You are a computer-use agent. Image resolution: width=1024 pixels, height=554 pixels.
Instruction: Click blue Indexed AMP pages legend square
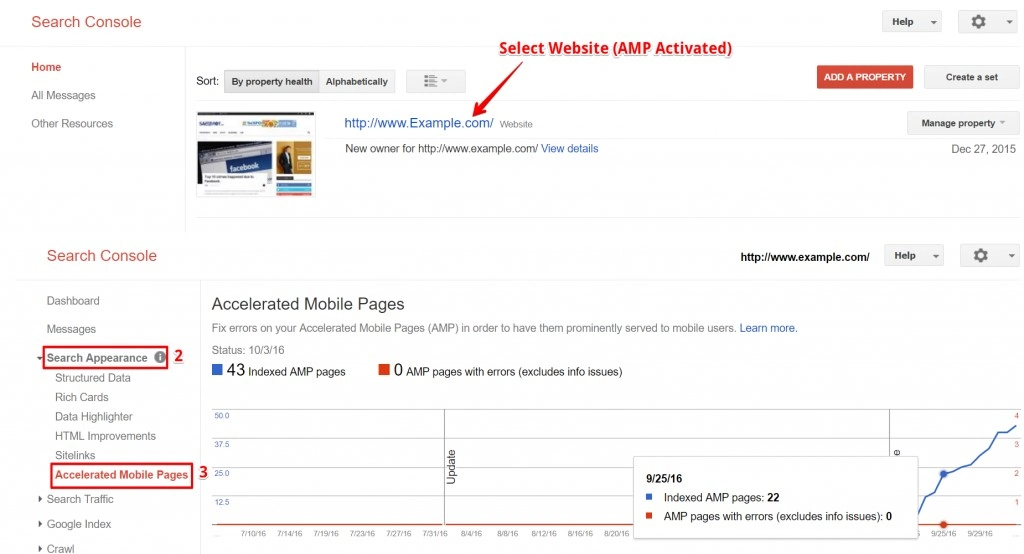click(218, 371)
